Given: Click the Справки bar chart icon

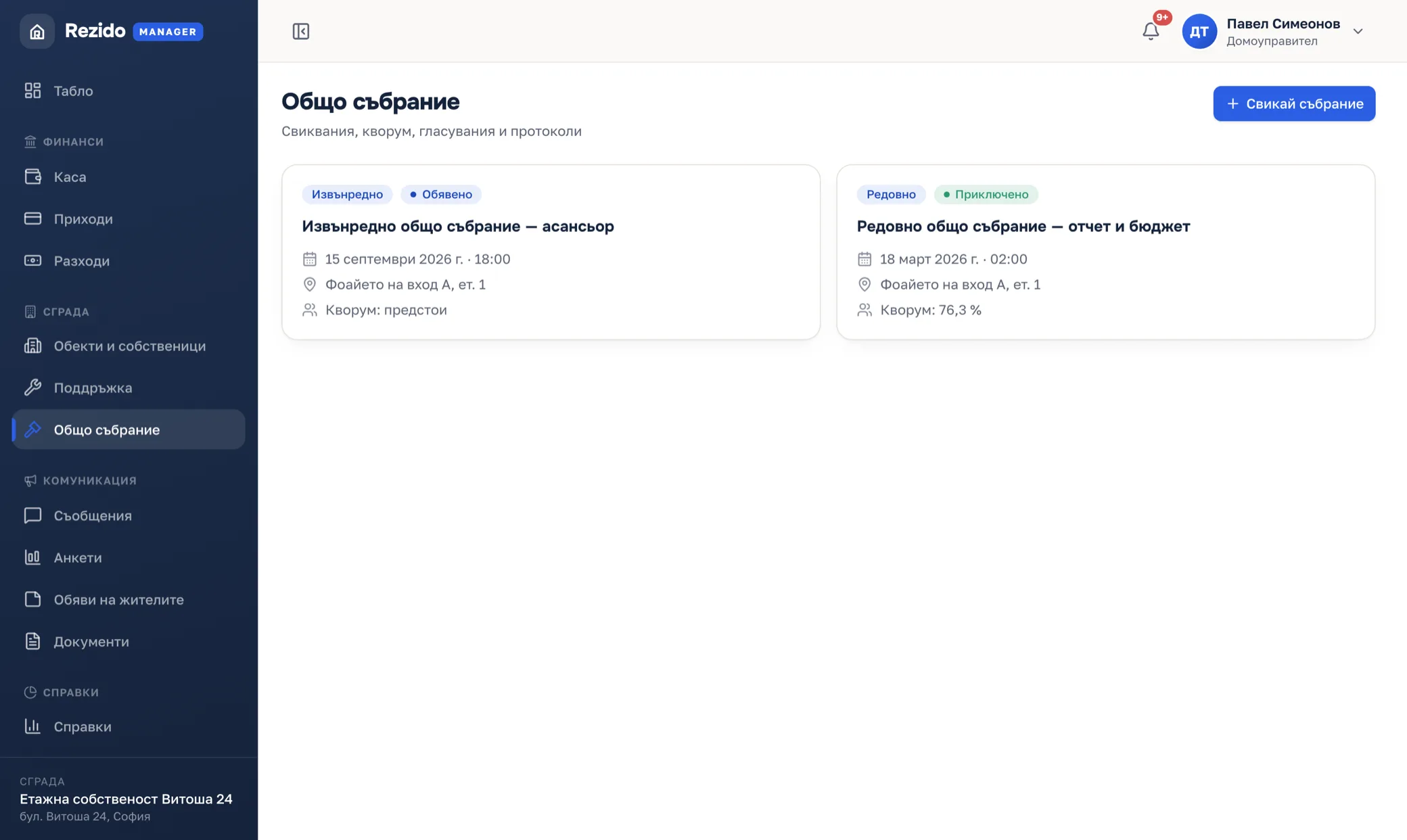Looking at the screenshot, I should click(32, 726).
